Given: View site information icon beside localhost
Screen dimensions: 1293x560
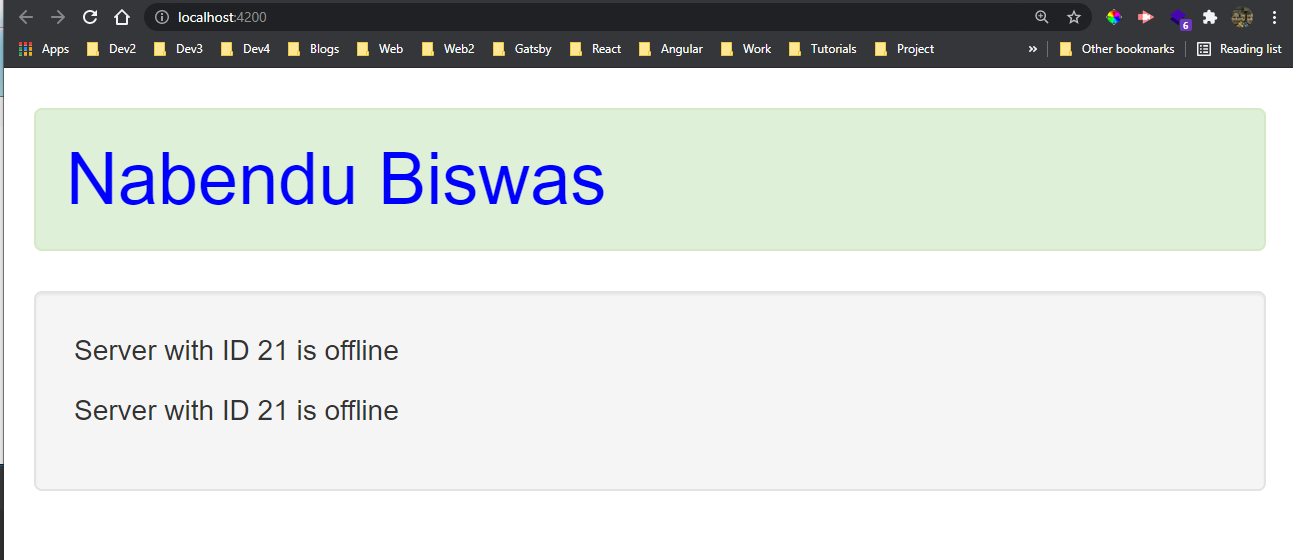Looking at the screenshot, I should point(162,17).
